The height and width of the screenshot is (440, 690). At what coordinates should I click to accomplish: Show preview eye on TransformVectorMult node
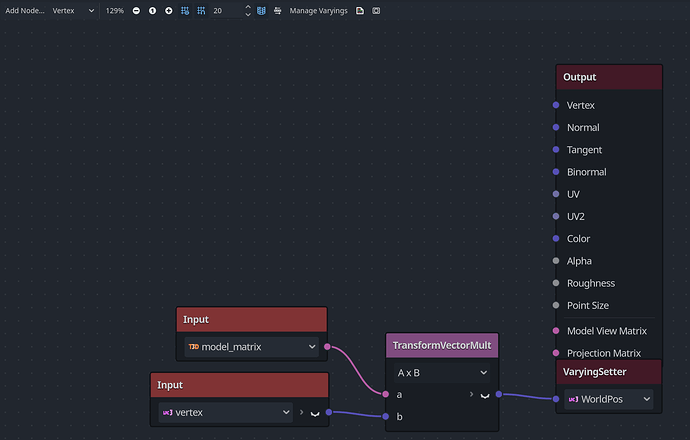[485, 395]
